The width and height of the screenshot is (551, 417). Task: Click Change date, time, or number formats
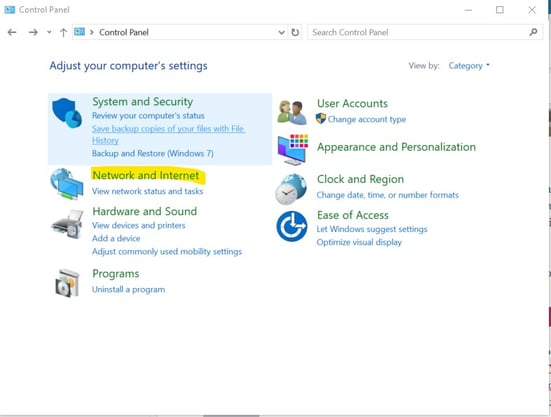point(388,195)
